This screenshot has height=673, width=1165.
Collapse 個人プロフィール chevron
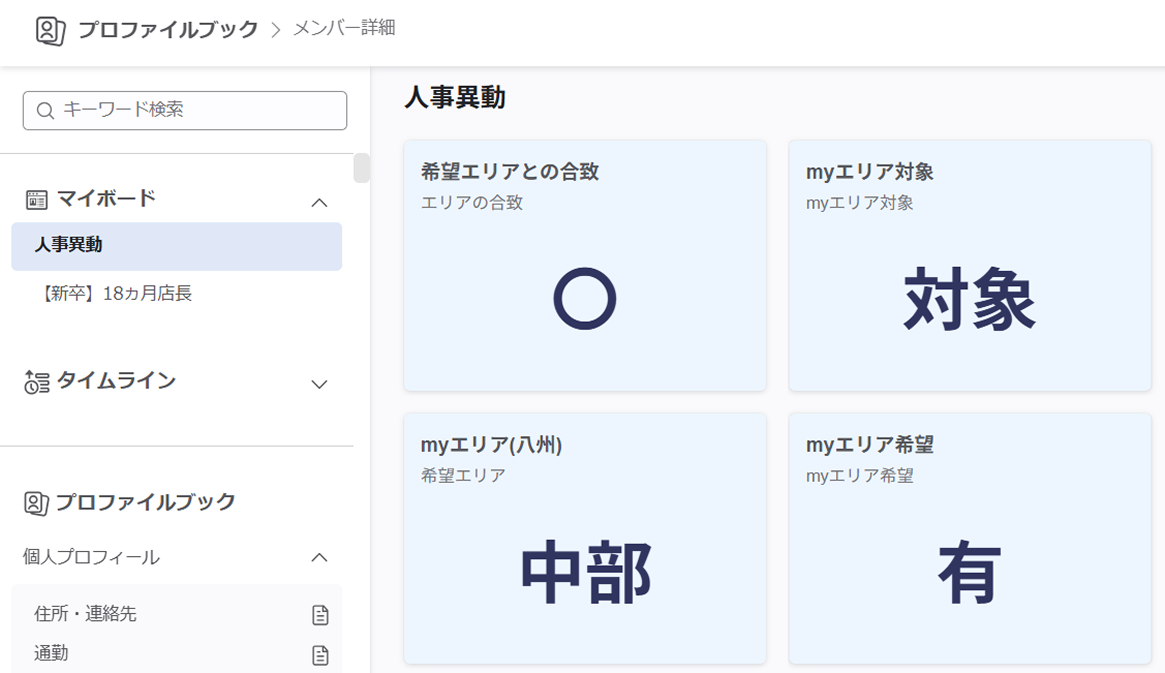click(x=319, y=557)
